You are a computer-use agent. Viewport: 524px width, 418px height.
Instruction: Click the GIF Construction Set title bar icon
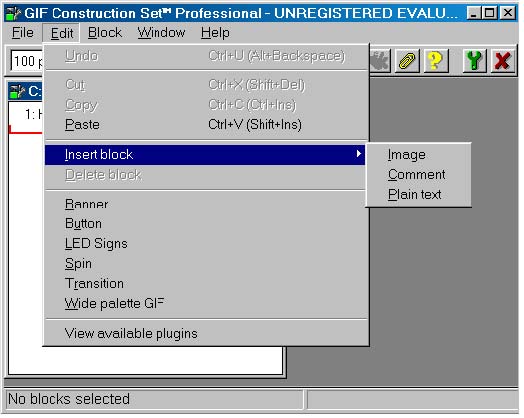pos(13,14)
